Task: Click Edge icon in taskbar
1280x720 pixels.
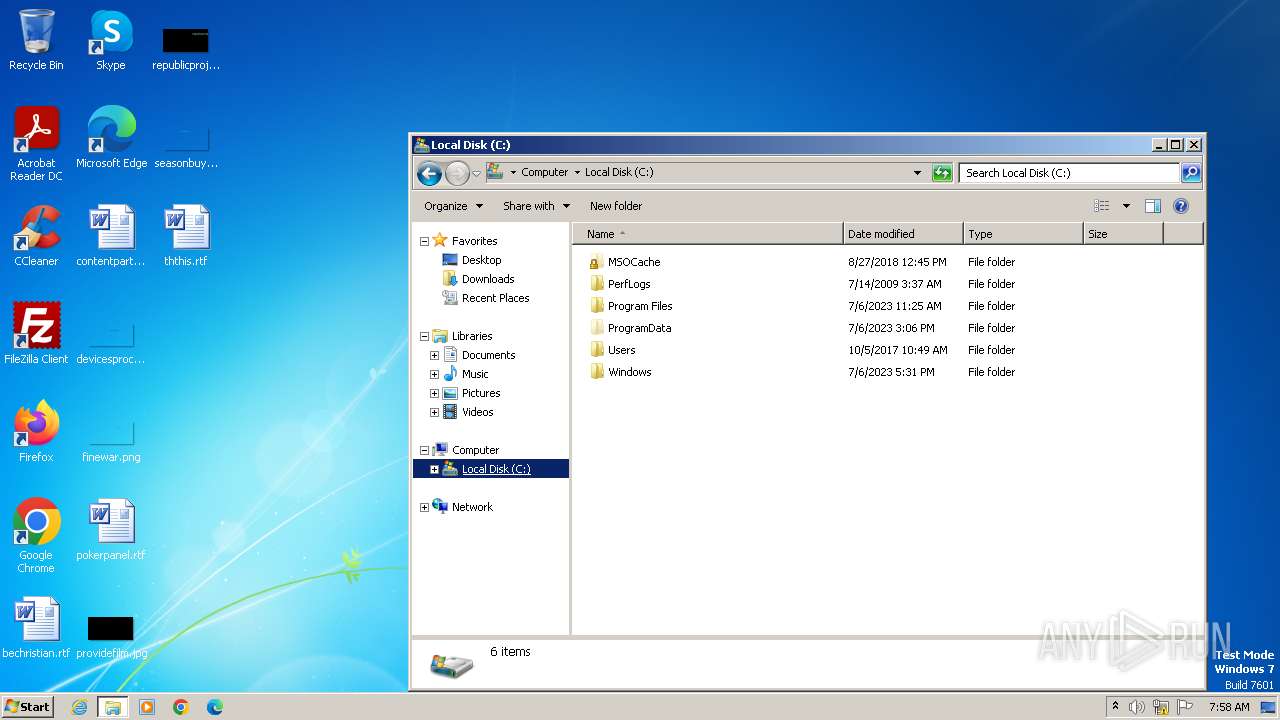Action: pyautogui.click(x=214, y=707)
